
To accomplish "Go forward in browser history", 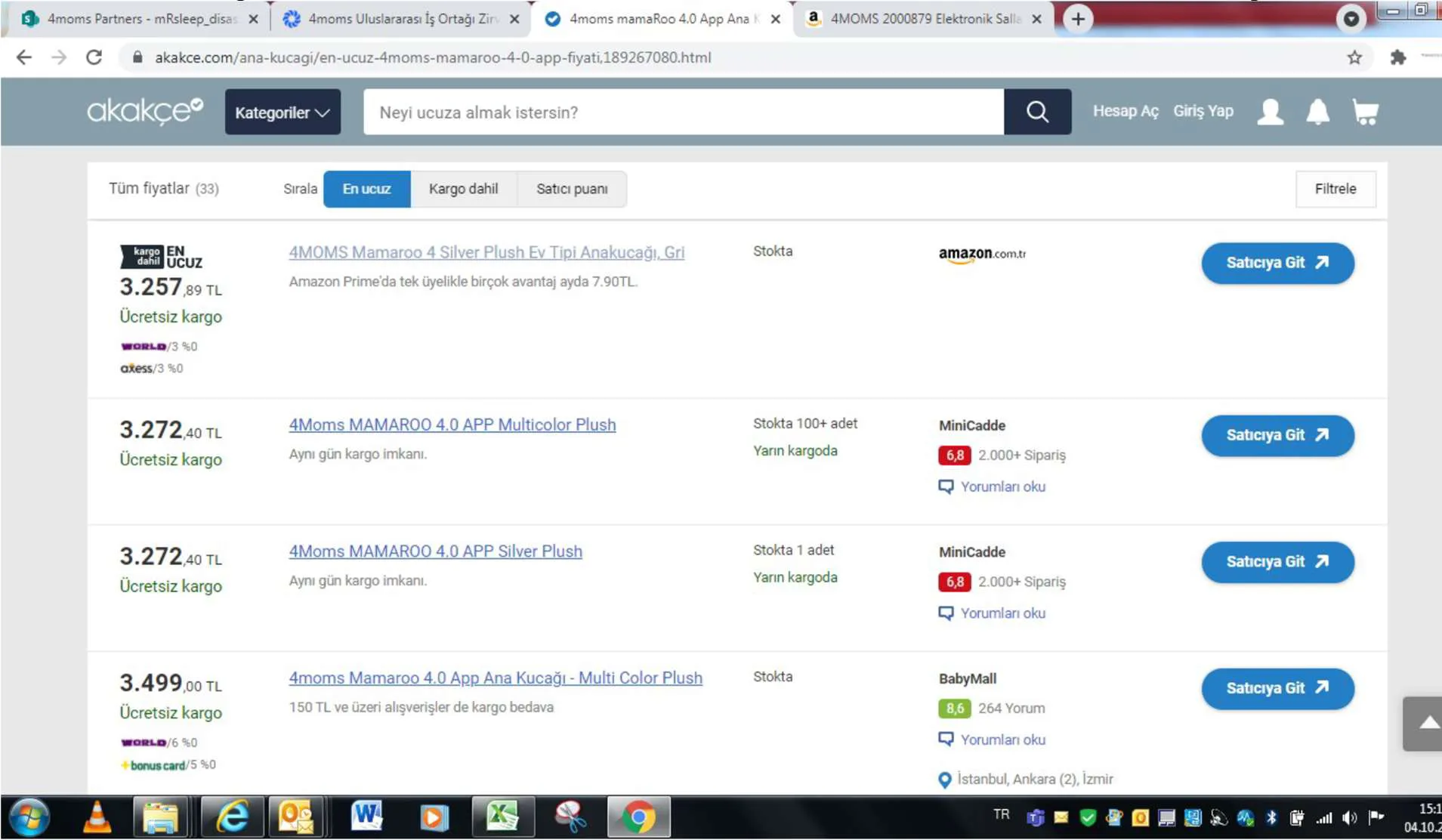I will [59, 57].
